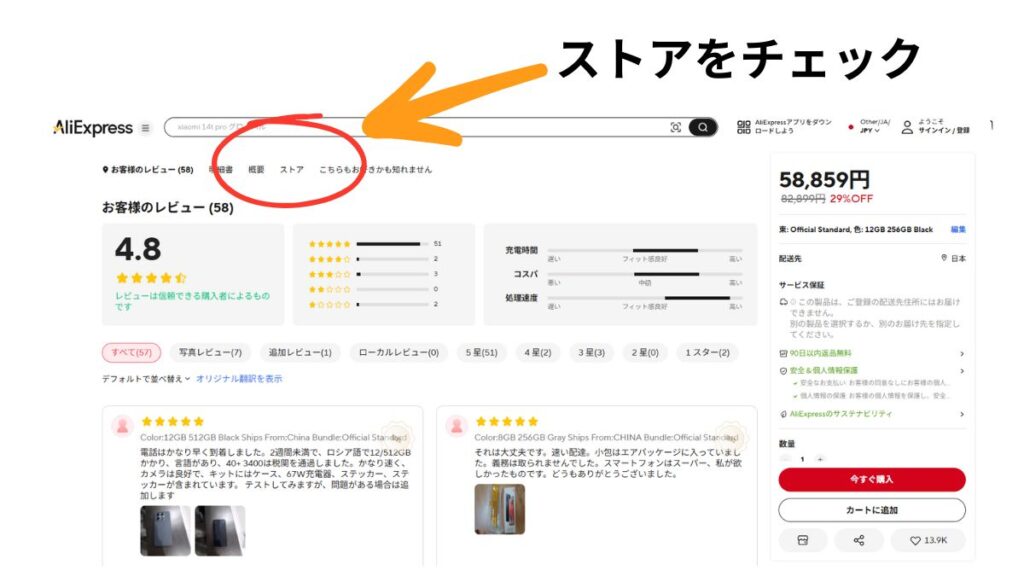Open the ストア tab
This screenshot has height=576, width=1024.
(292, 170)
